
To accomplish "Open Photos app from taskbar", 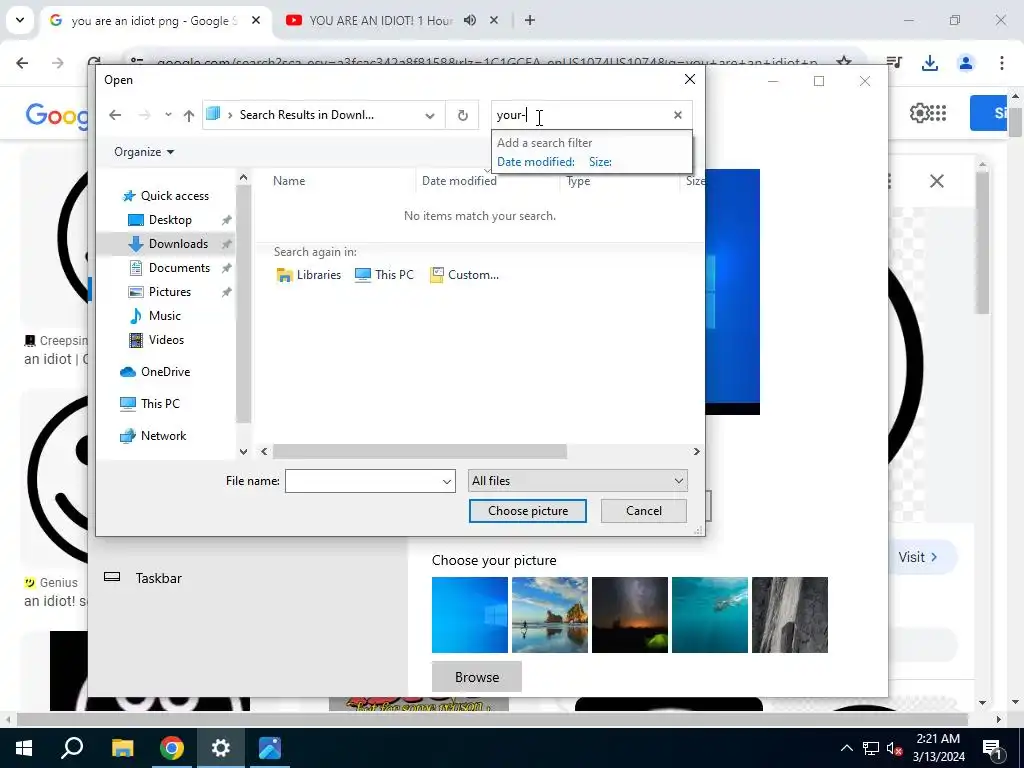I will pyautogui.click(x=269, y=748).
